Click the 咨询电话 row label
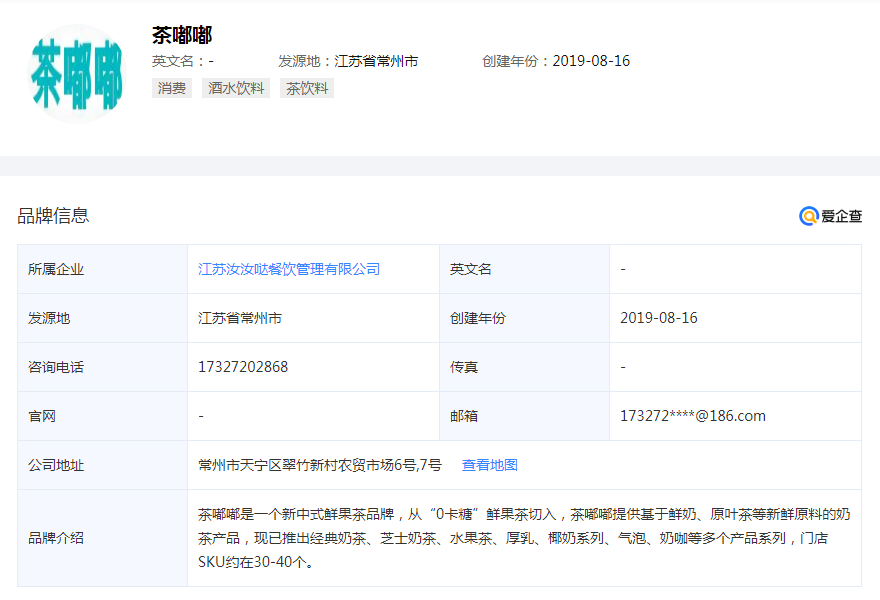 (56, 367)
